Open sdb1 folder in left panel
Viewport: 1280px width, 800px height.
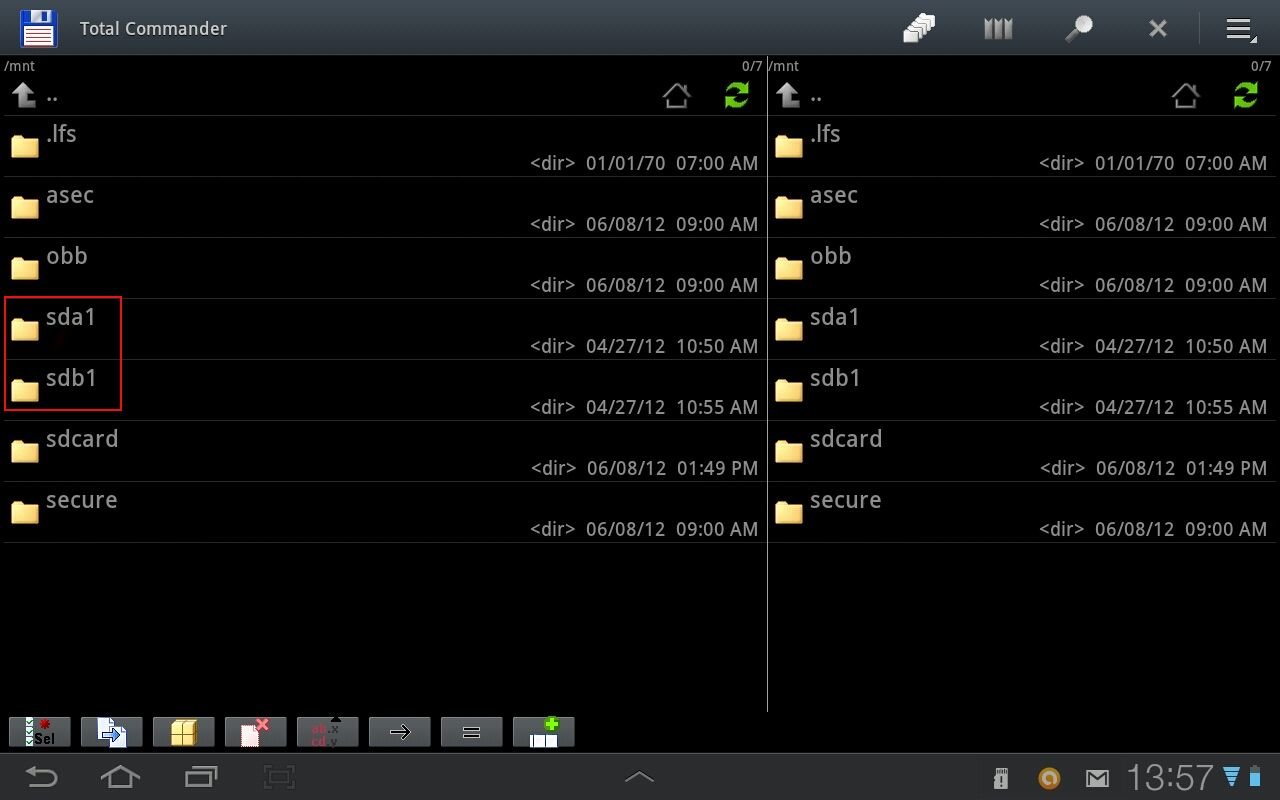tap(384, 391)
